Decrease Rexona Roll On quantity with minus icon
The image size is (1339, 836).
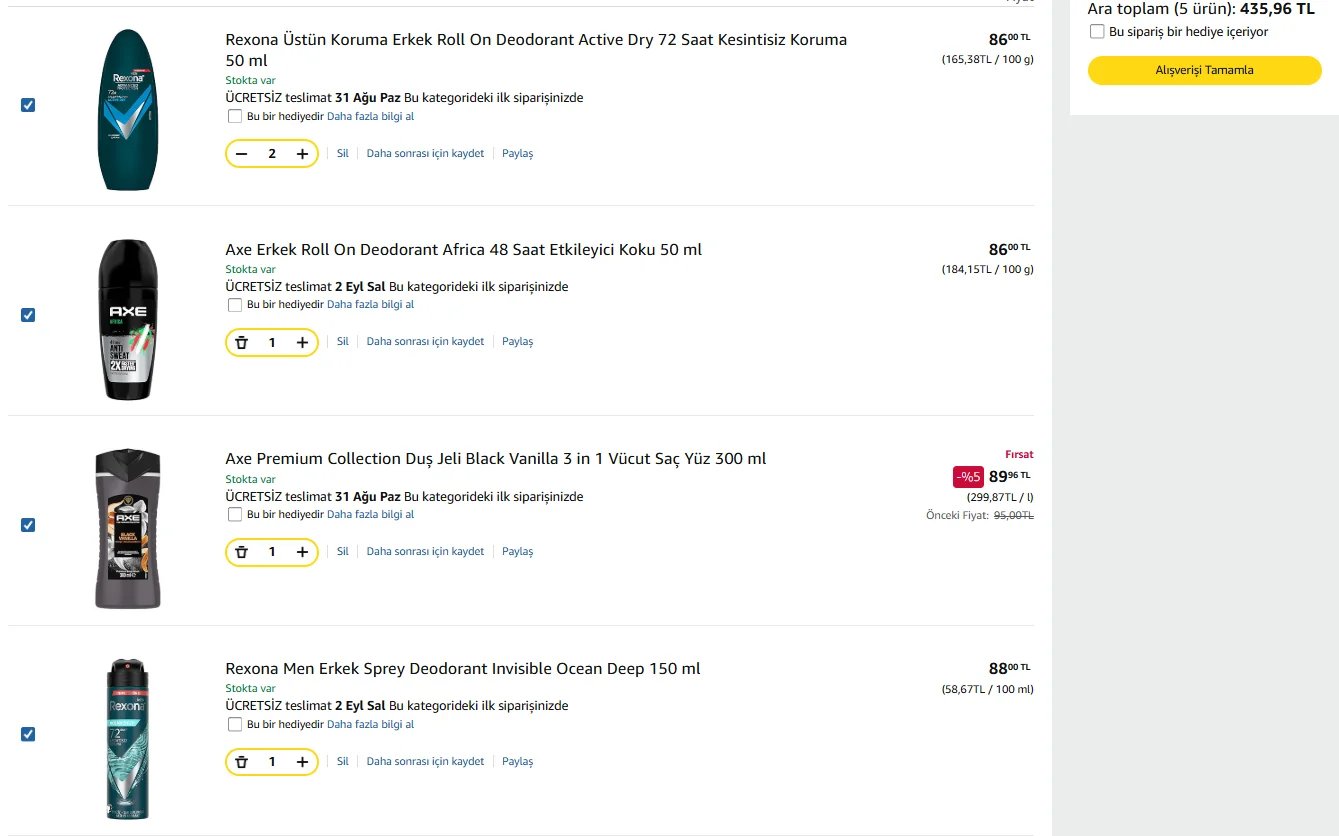pyautogui.click(x=241, y=153)
